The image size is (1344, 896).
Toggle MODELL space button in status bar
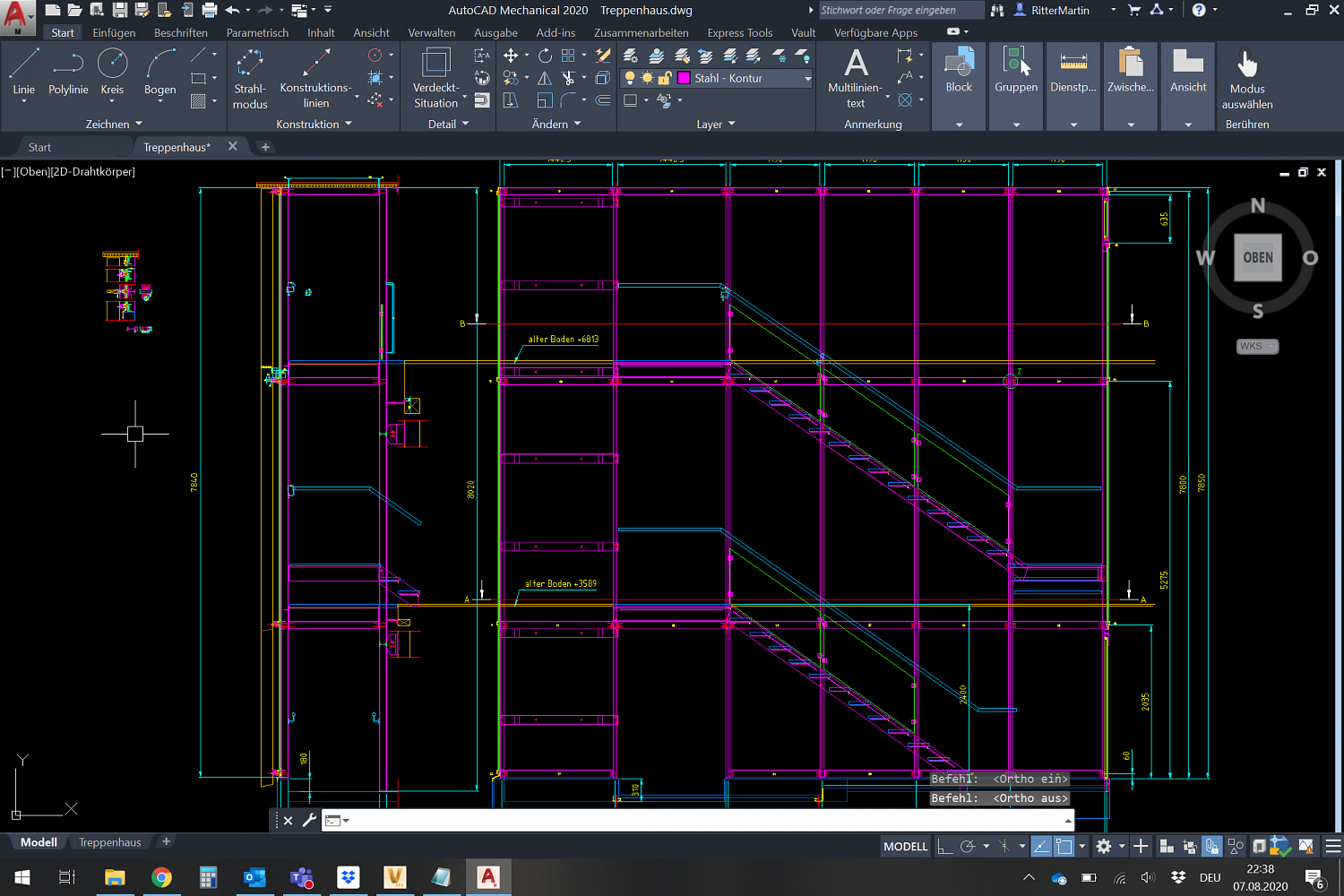pyautogui.click(x=905, y=846)
